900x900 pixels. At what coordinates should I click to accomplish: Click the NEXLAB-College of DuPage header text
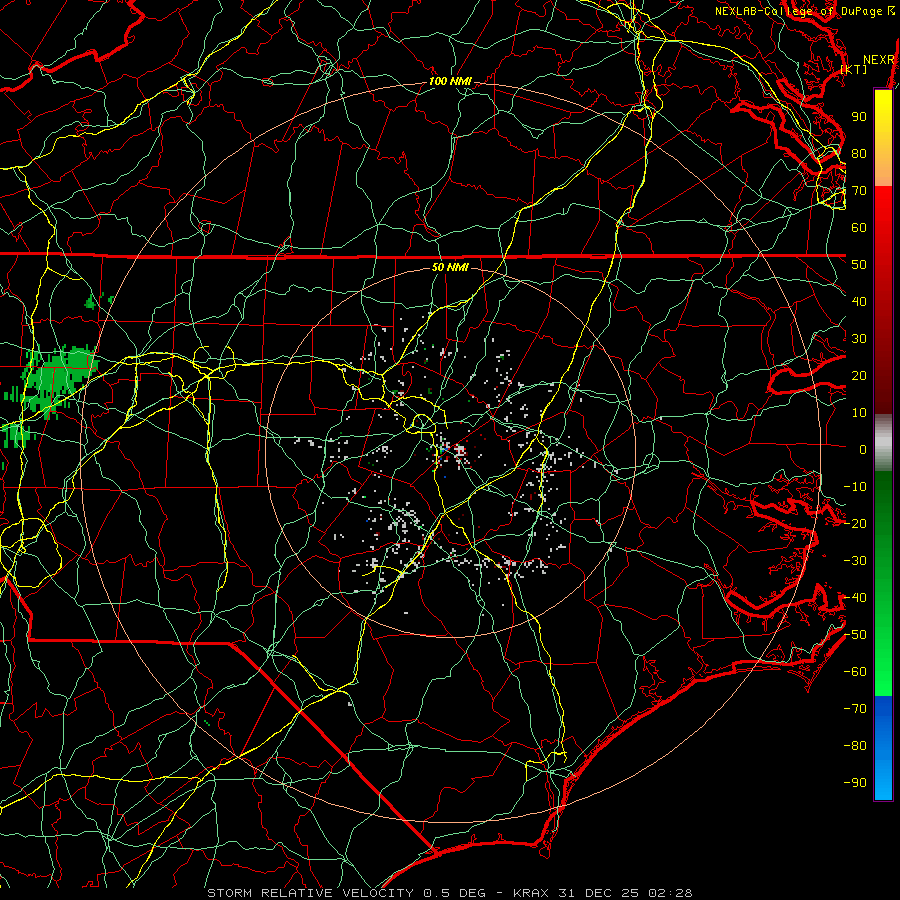click(x=798, y=11)
